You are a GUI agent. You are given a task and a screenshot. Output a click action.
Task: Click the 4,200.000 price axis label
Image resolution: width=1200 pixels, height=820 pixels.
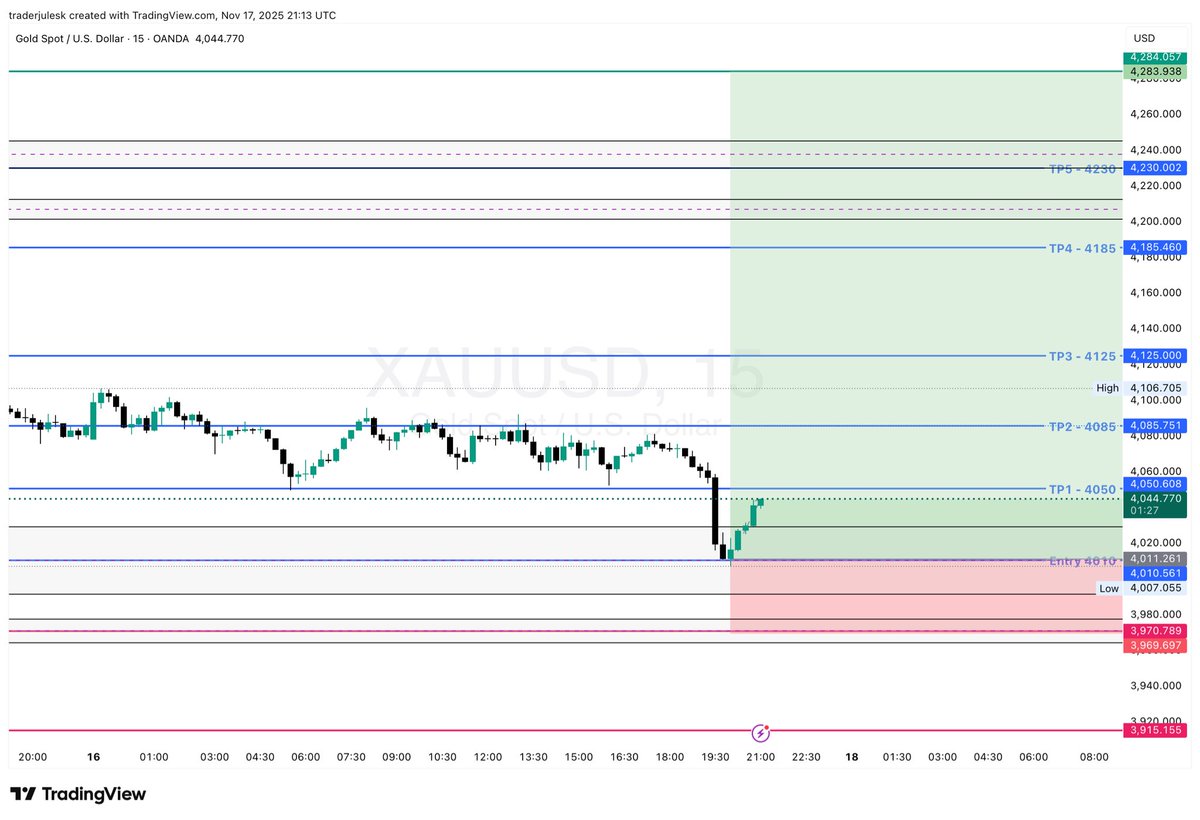coord(1156,221)
